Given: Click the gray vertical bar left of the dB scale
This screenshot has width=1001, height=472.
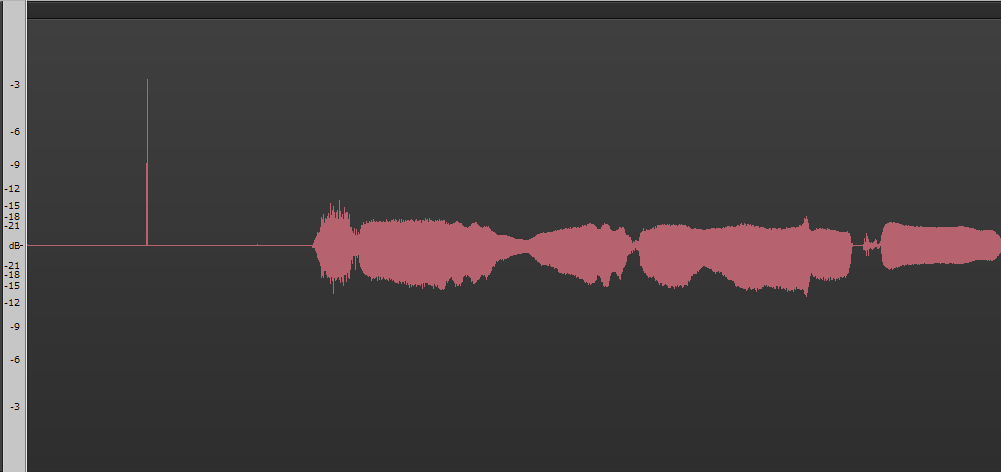Looking at the screenshot, I should (14, 236).
